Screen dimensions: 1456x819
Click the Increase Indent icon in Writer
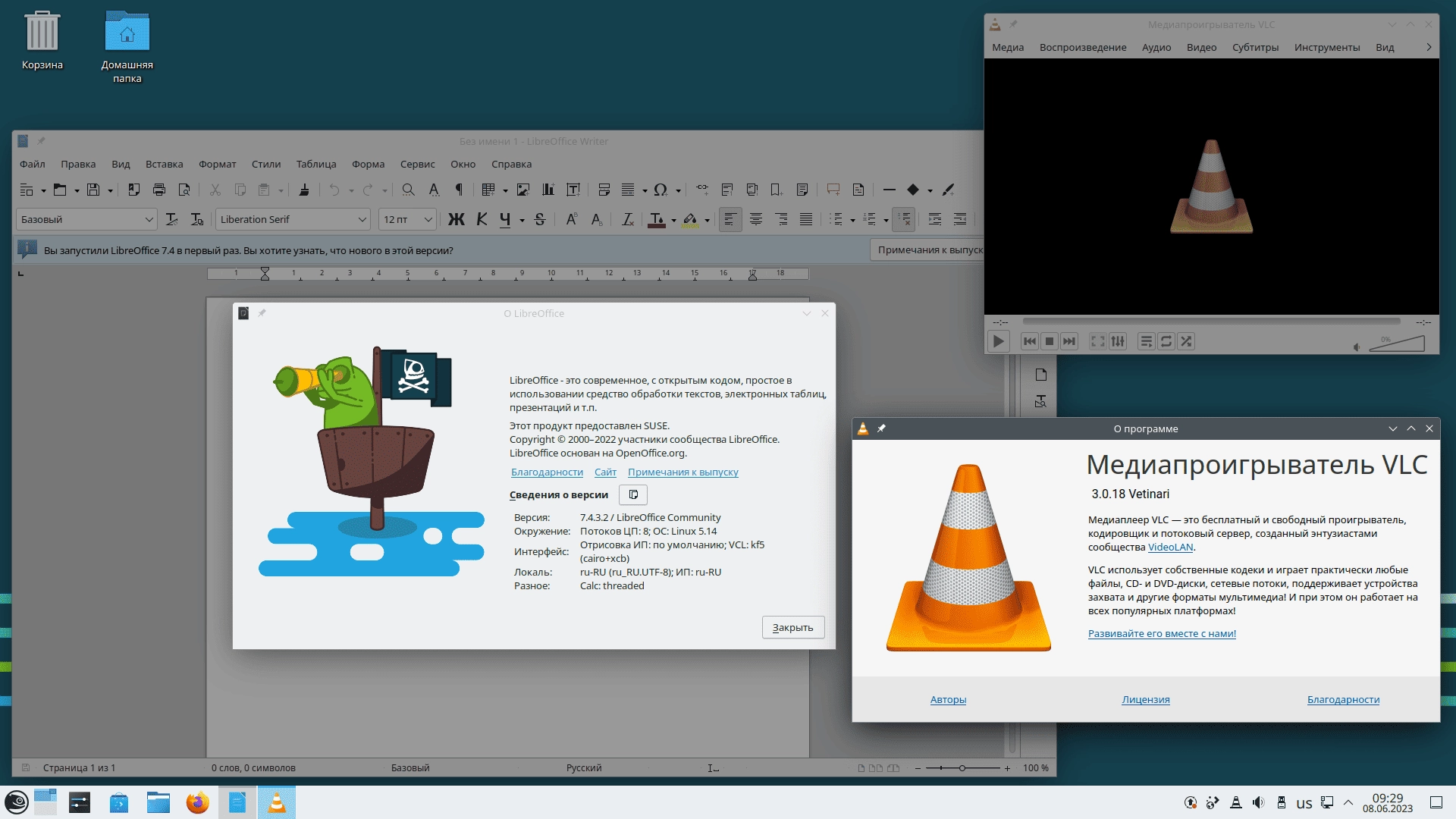point(935,219)
